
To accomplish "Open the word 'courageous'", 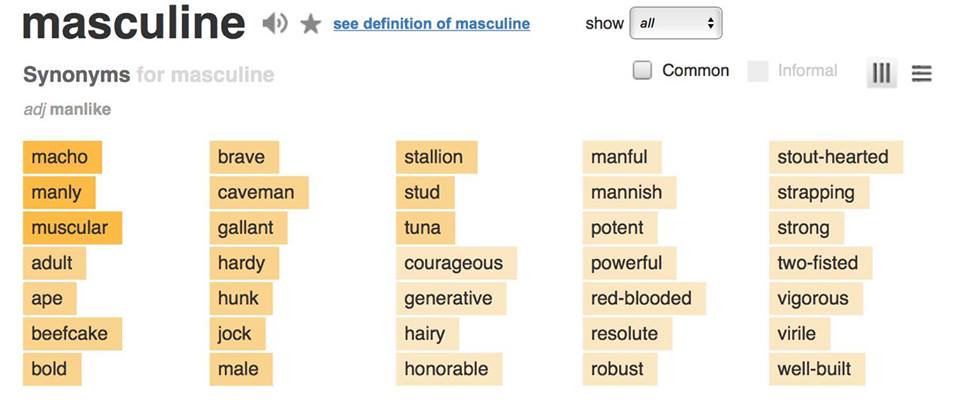I will coord(453,264).
